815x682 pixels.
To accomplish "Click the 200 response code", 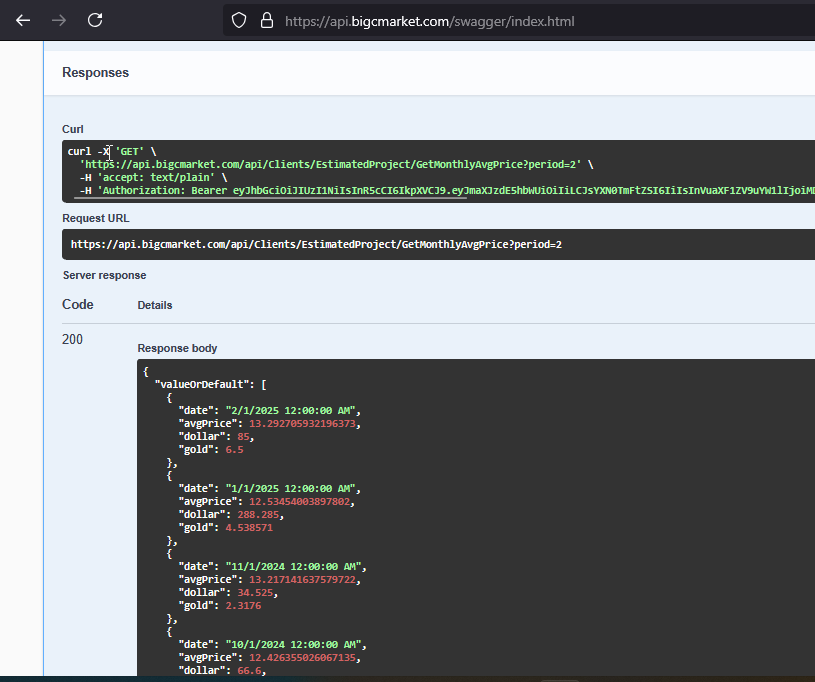I will click(73, 340).
